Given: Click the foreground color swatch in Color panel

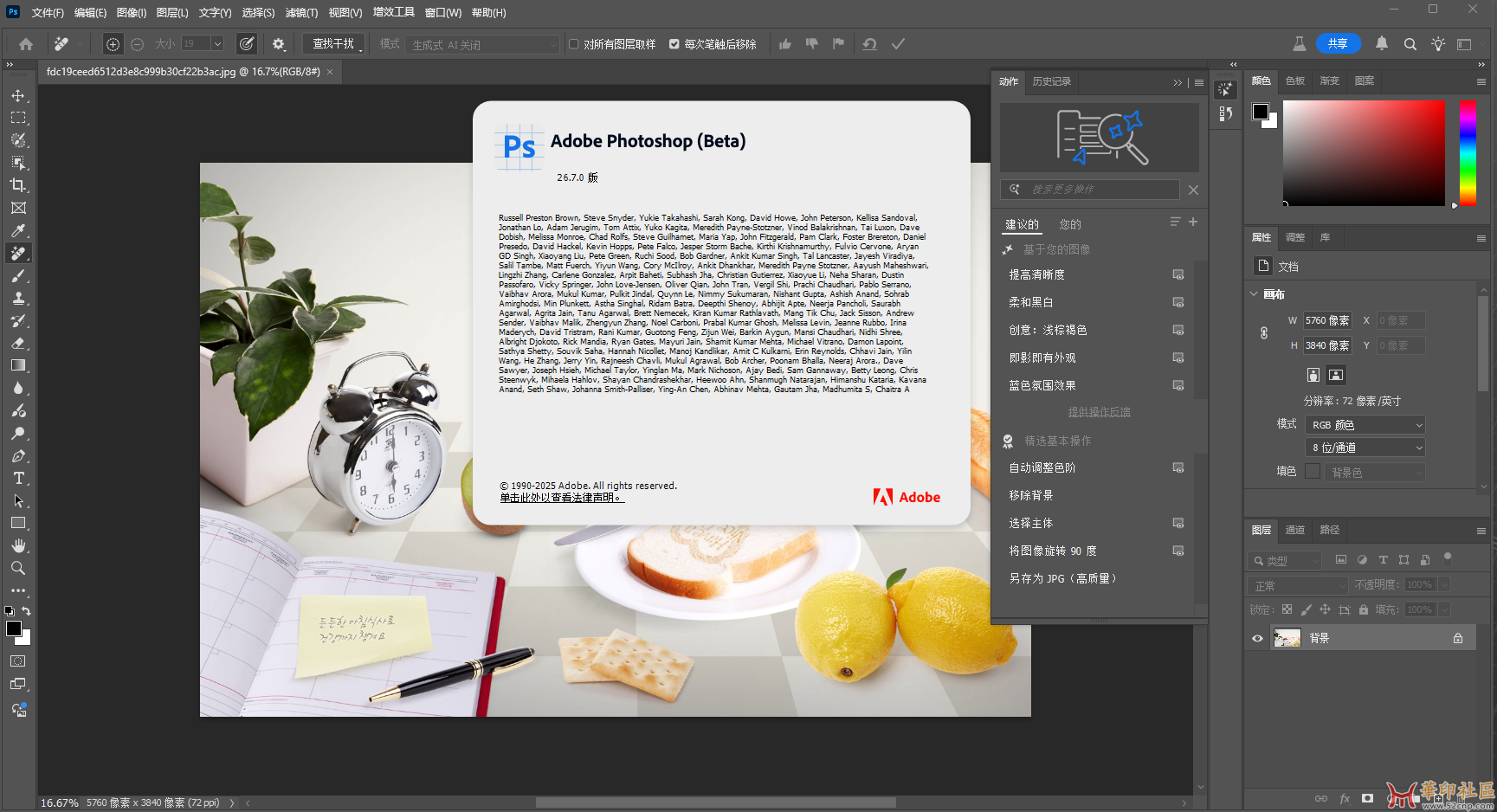Looking at the screenshot, I should click(x=1261, y=112).
